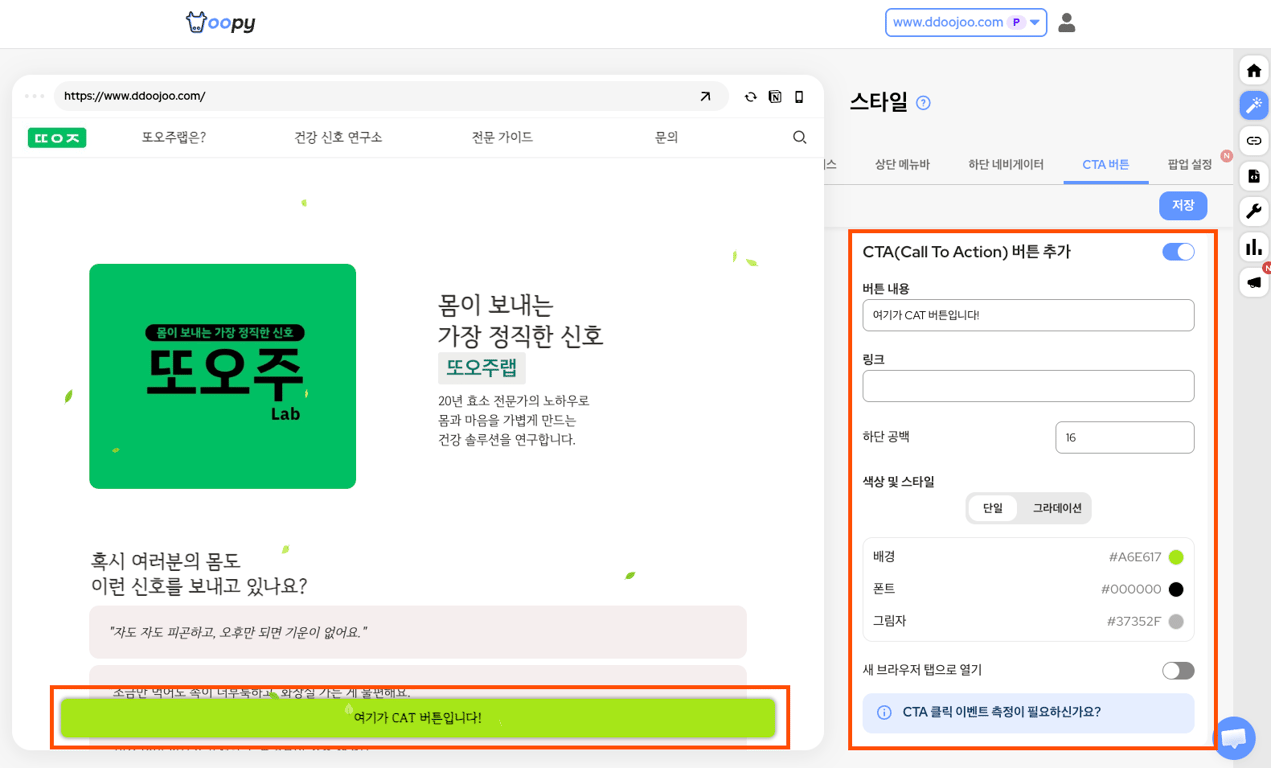Click the #000000 hex value
This screenshot has width=1271, height=768.
(1131, 589)
